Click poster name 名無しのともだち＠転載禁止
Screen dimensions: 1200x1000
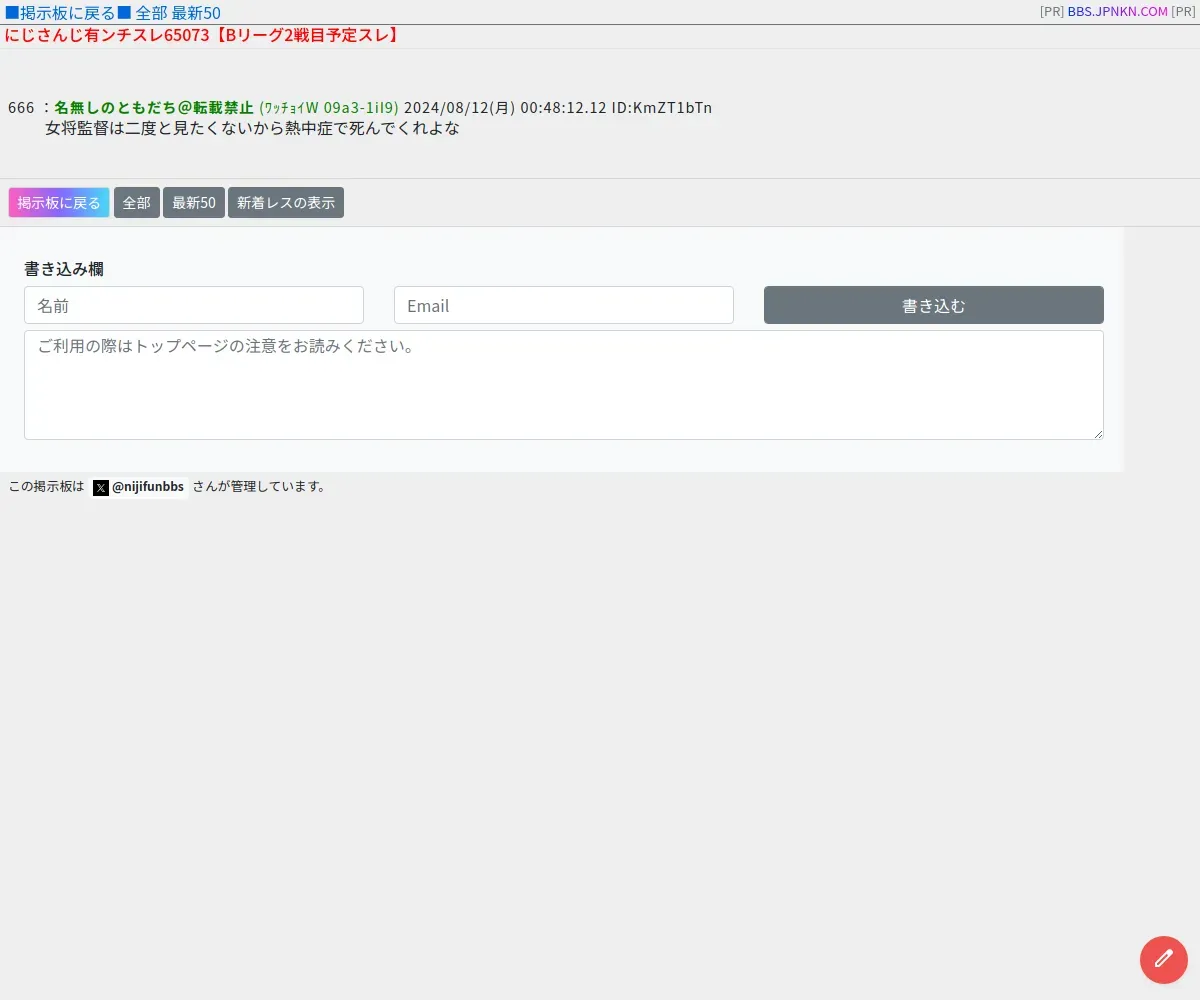(154, 107)
